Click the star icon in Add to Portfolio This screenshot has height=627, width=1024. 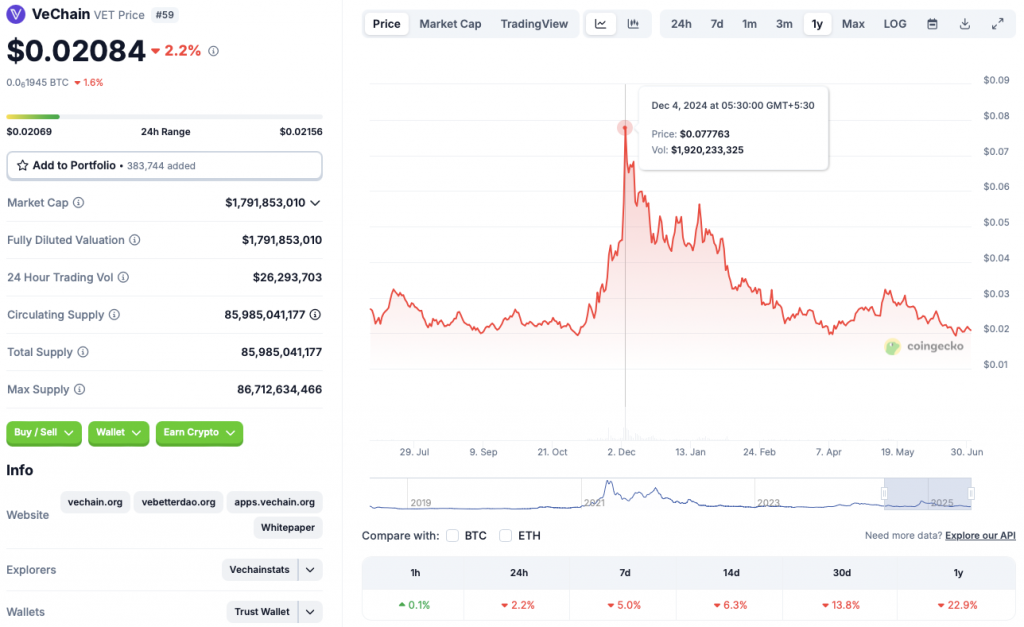point(22,165)
